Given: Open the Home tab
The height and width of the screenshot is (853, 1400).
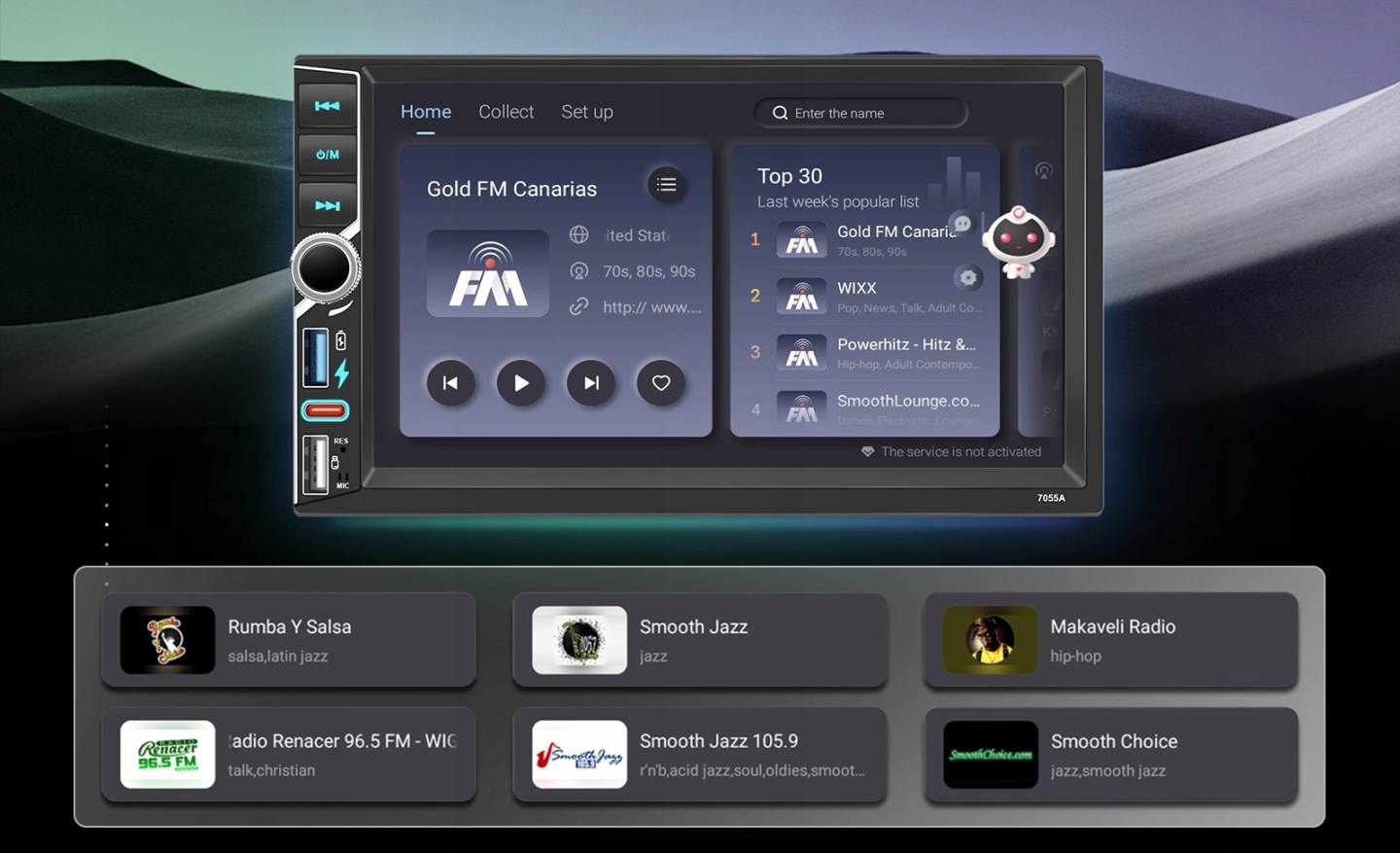Looking at the screenshot, I should click(426, 112).
